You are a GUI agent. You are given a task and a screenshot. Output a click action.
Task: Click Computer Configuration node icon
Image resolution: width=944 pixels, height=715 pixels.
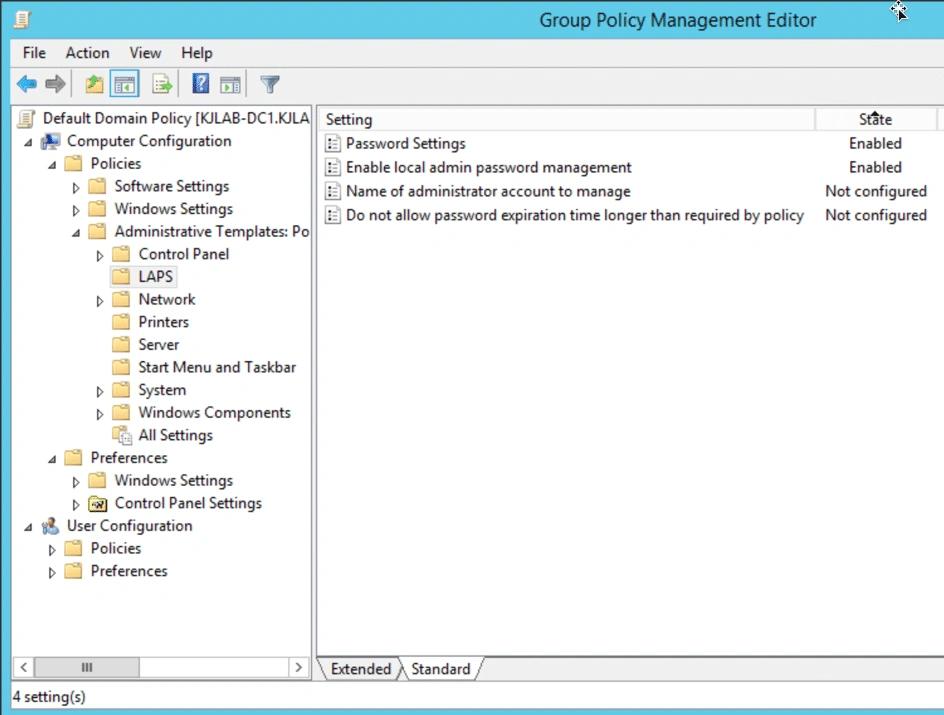click(51, 141)
